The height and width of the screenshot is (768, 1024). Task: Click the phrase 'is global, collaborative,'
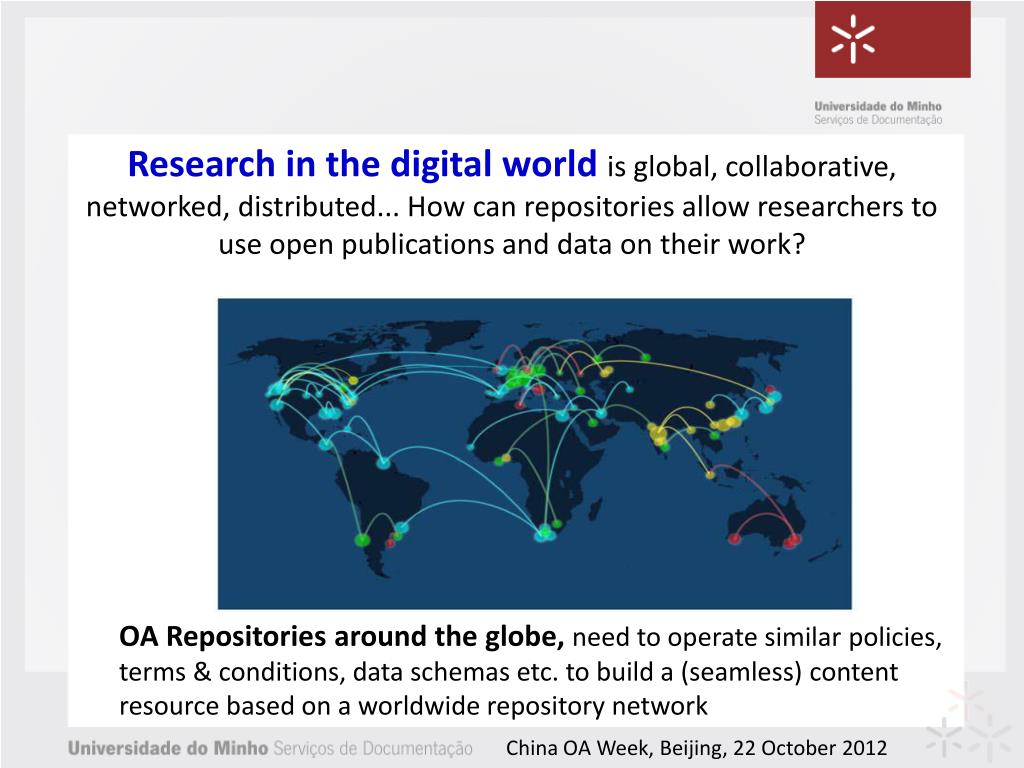751,167
